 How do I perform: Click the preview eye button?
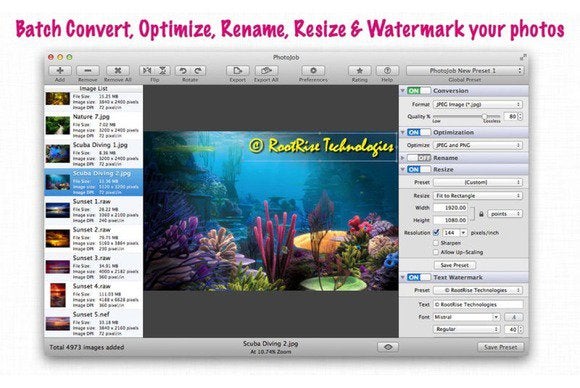point(388,347)
